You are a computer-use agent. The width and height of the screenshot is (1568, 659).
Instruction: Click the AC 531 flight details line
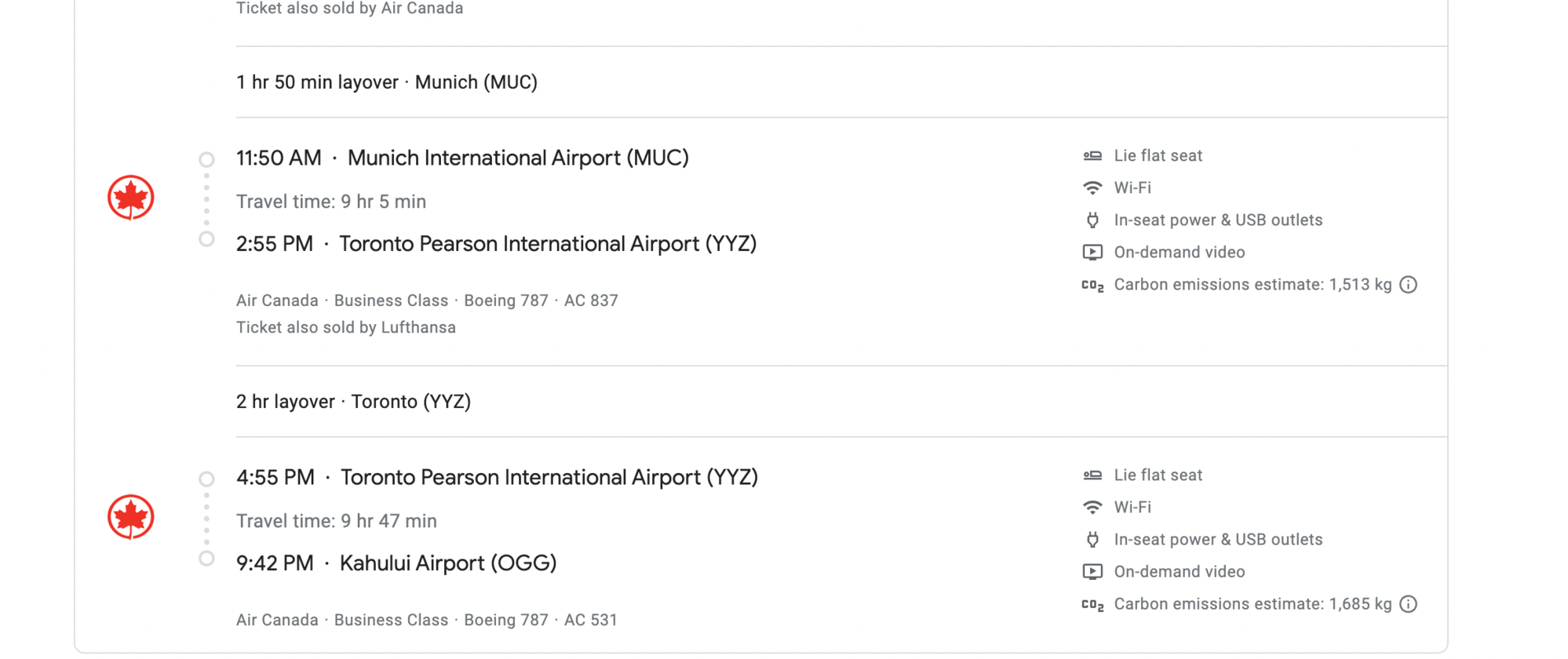pos(427,621)
